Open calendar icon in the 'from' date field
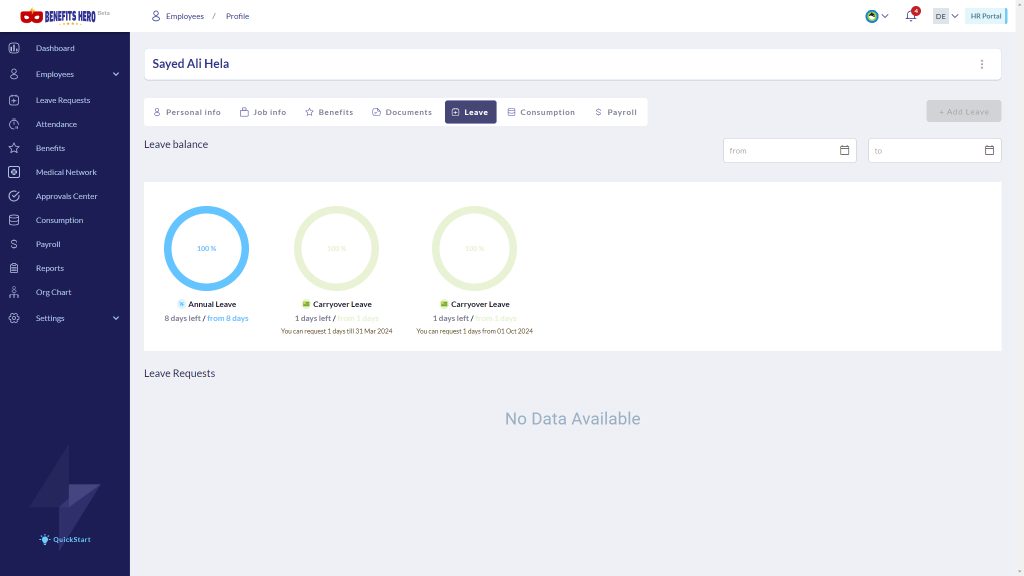 click(x=844, y=150)
